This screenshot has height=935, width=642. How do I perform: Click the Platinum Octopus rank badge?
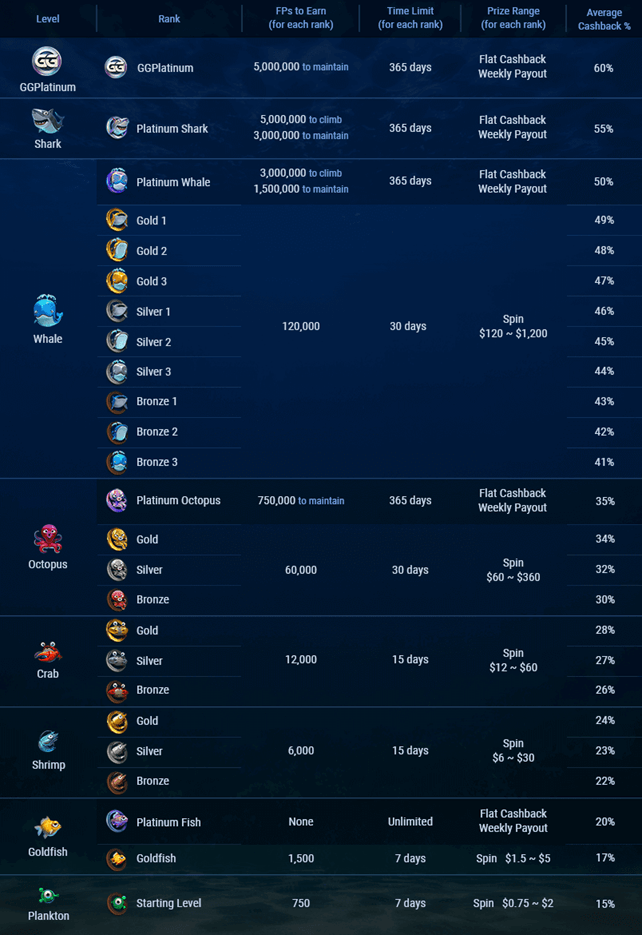117,500
